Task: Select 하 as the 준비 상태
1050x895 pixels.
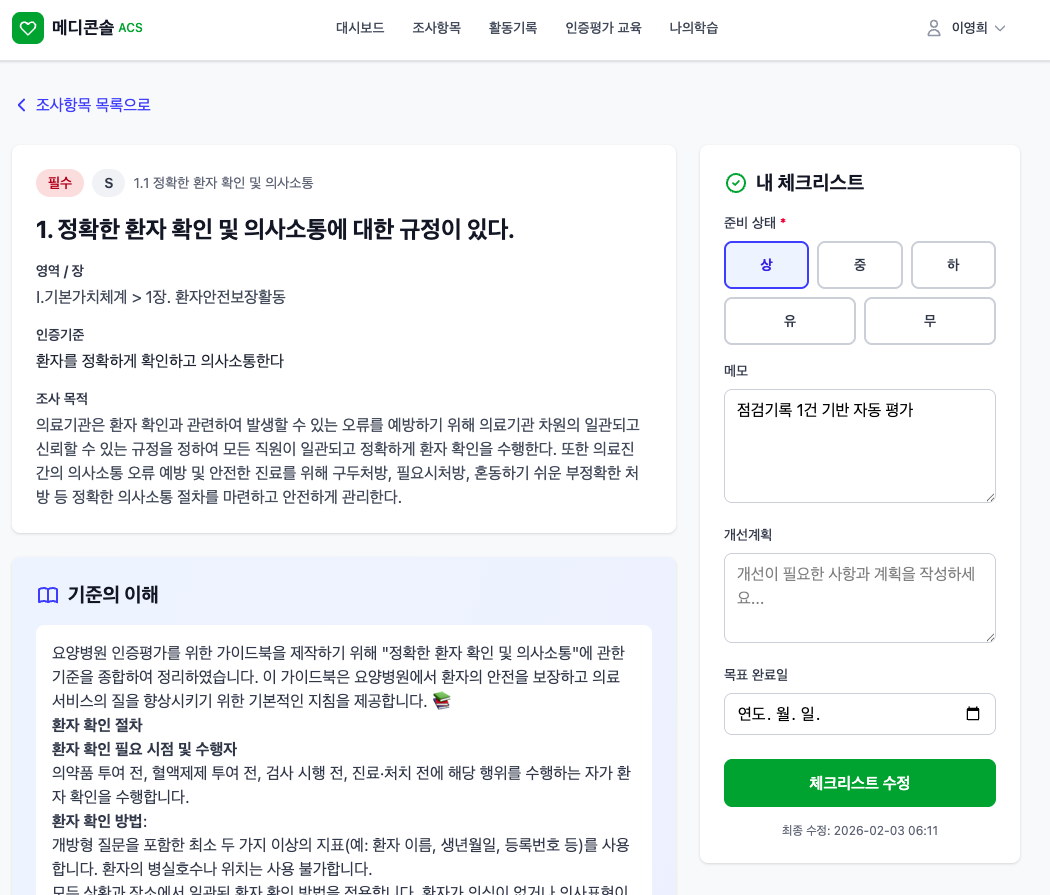Action: point(952,265)
